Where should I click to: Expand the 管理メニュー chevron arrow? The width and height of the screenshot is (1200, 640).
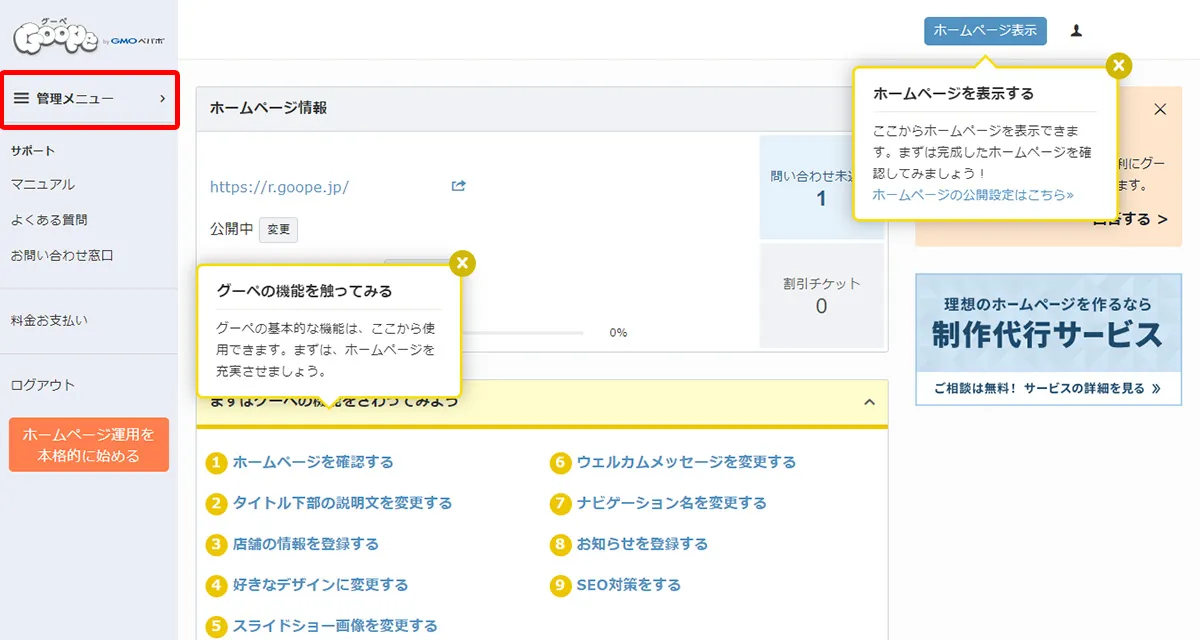point(162,99)
